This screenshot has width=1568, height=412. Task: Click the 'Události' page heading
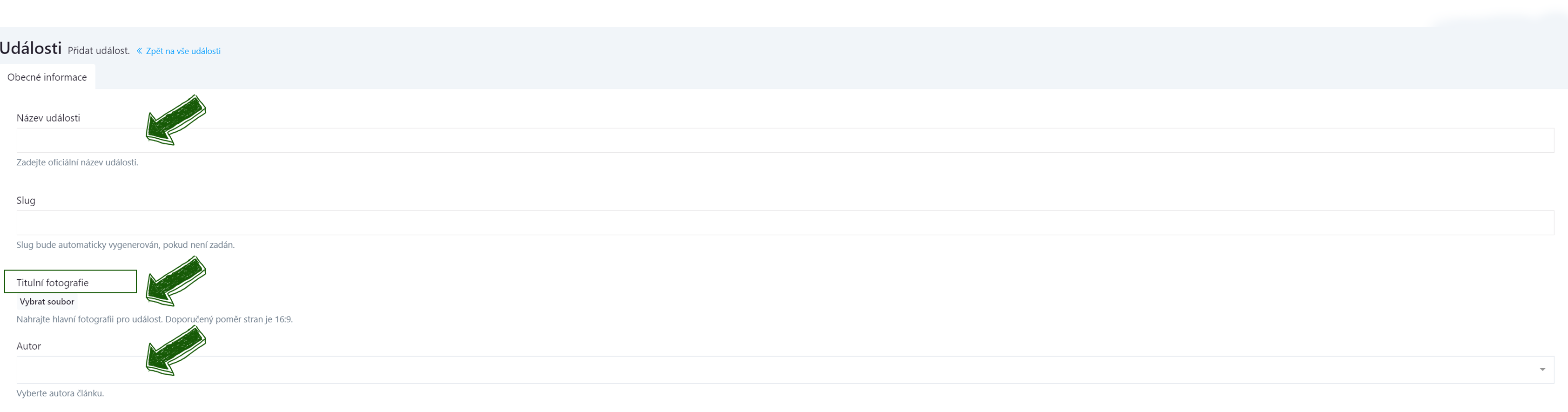[31, 48]
